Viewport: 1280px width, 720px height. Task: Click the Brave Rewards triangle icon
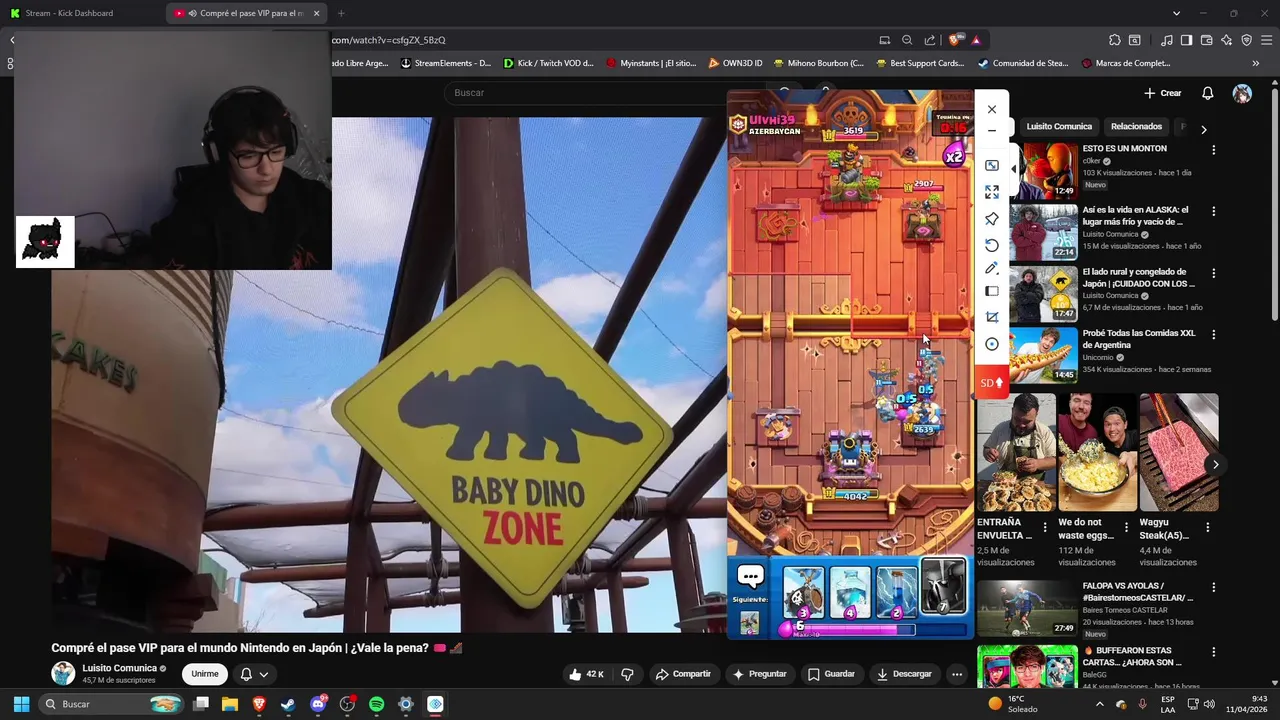coord(976,40)
